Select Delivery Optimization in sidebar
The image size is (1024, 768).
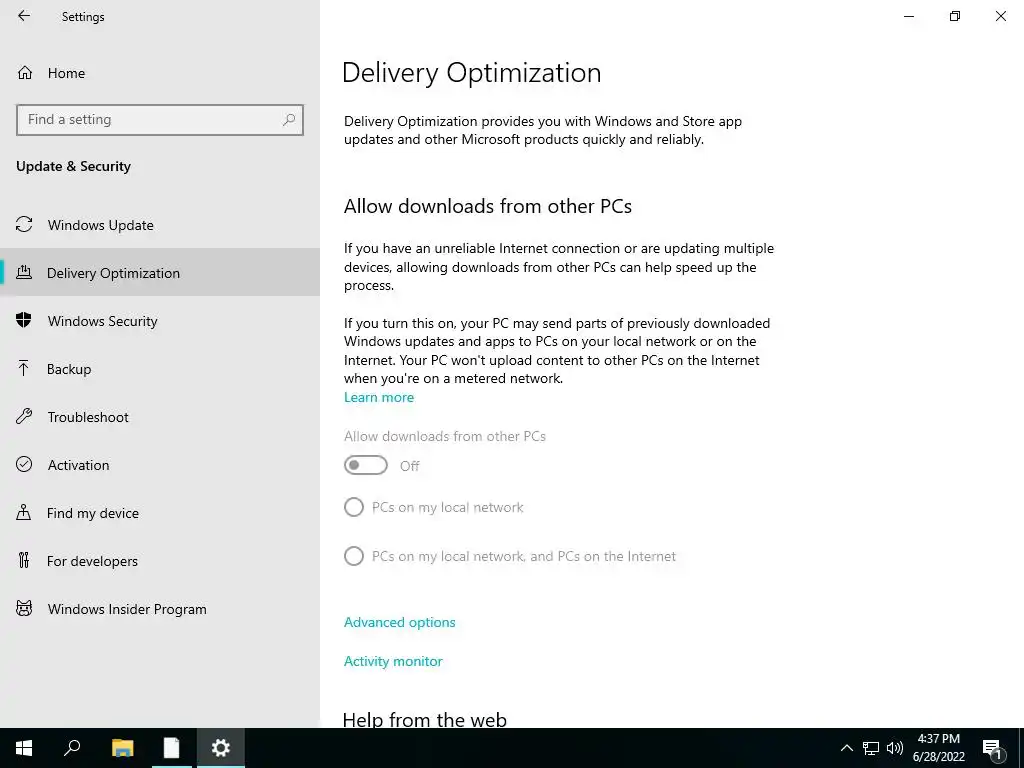(160, 273)
